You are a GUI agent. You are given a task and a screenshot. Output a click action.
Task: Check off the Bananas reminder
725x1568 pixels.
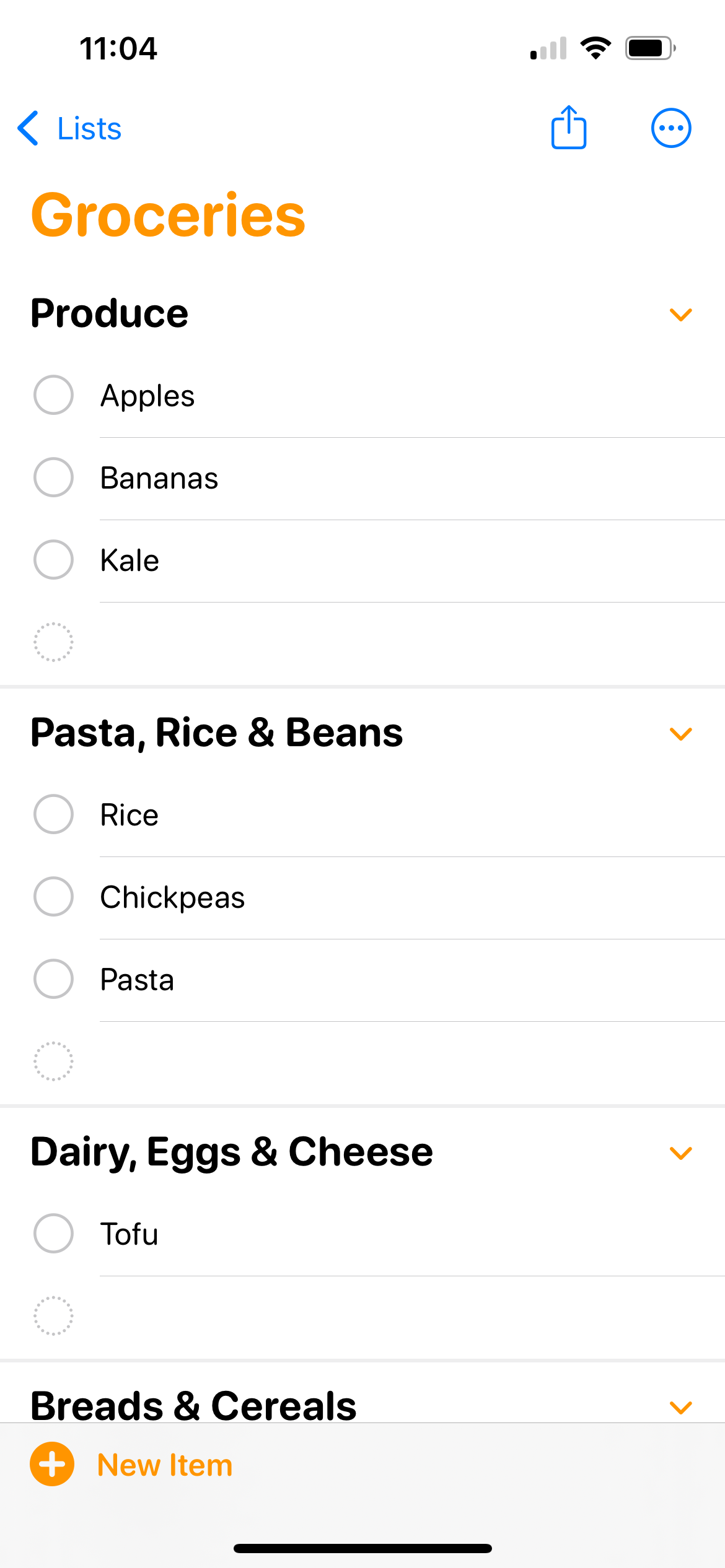point(53,477)
